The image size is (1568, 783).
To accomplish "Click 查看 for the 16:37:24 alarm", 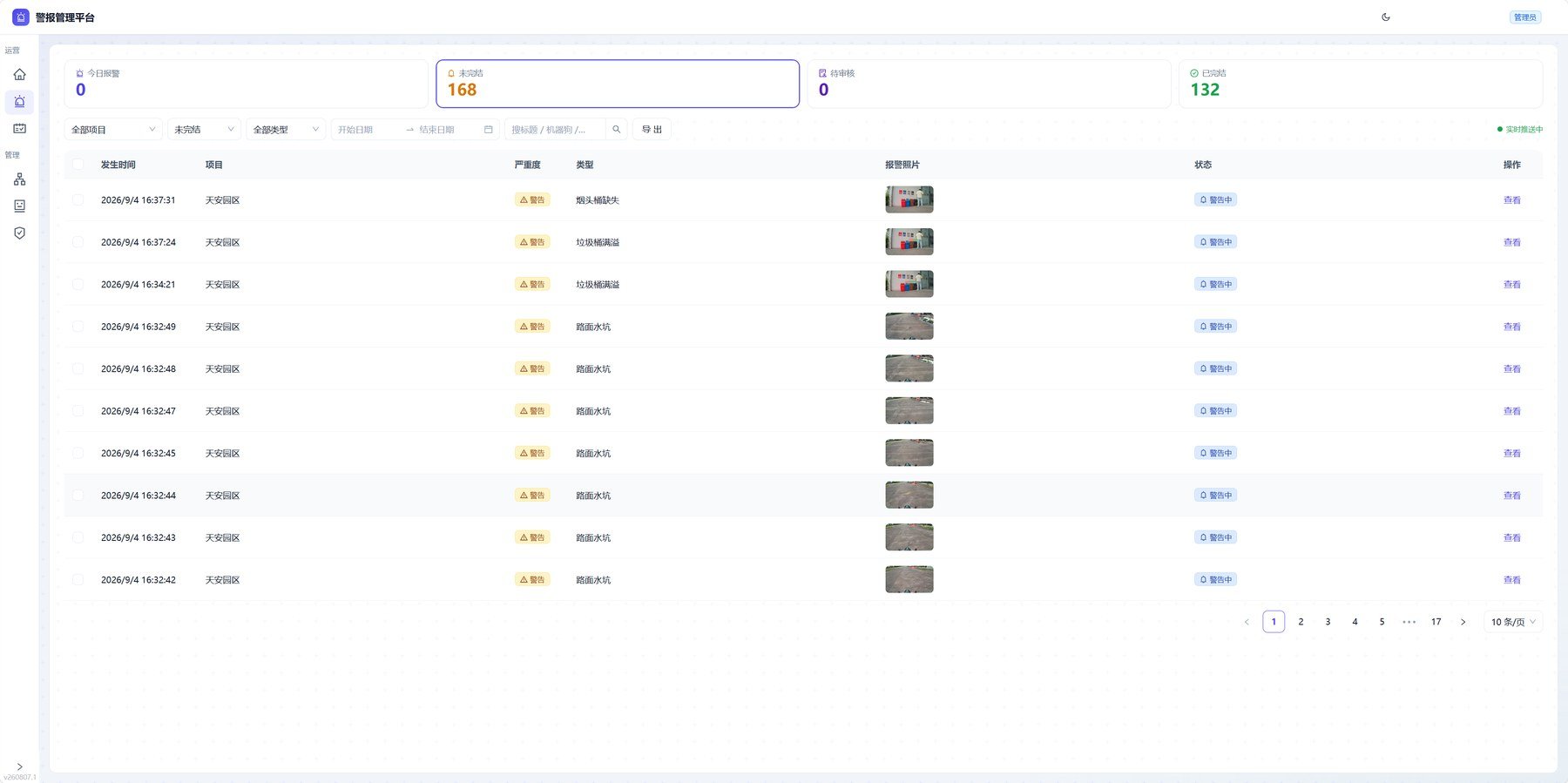I will 1511,242.
